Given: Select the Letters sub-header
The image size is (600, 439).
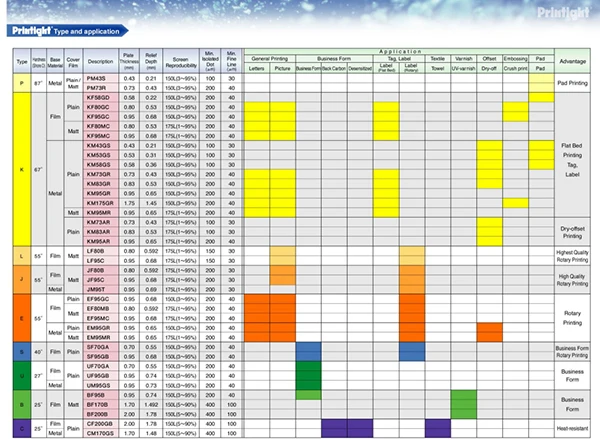Looking at the screenshot, I should [257, 69].
